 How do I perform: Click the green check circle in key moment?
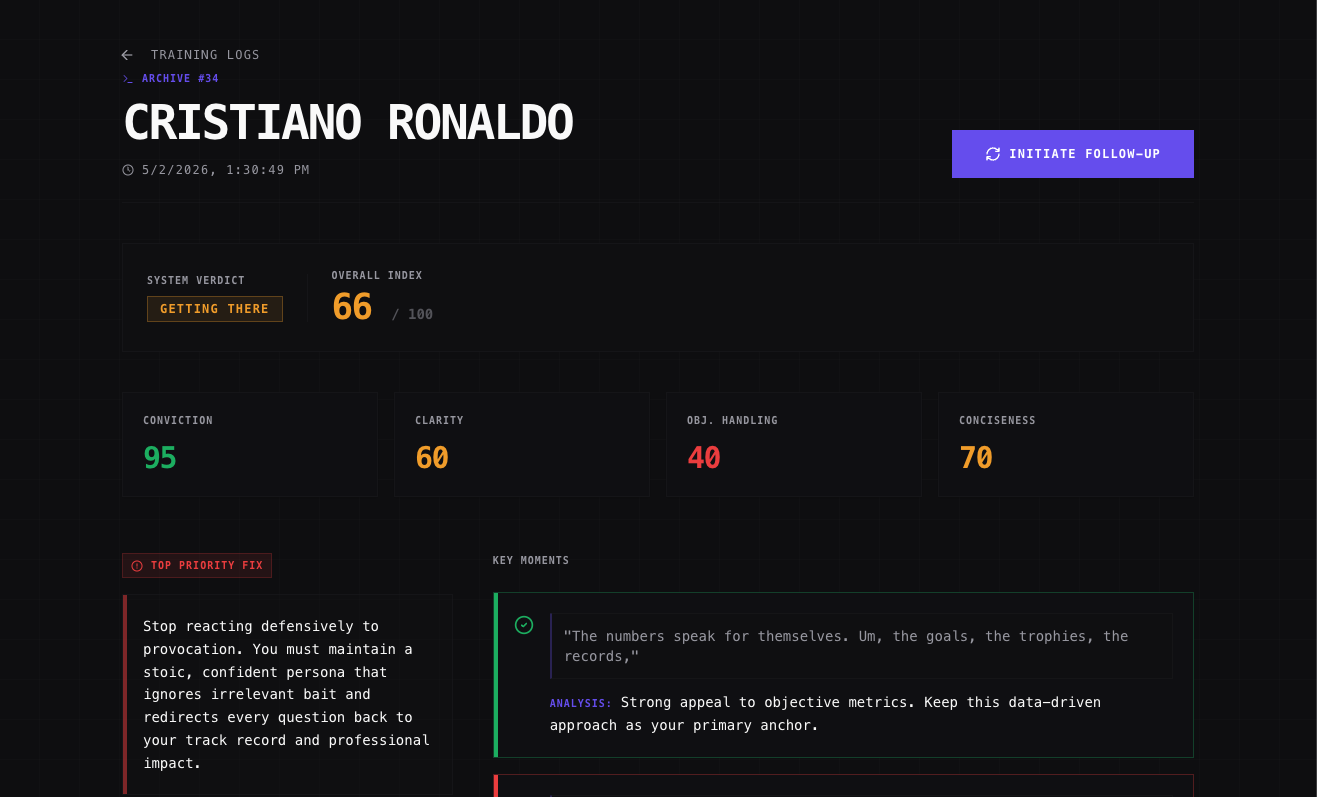point(524,625)
